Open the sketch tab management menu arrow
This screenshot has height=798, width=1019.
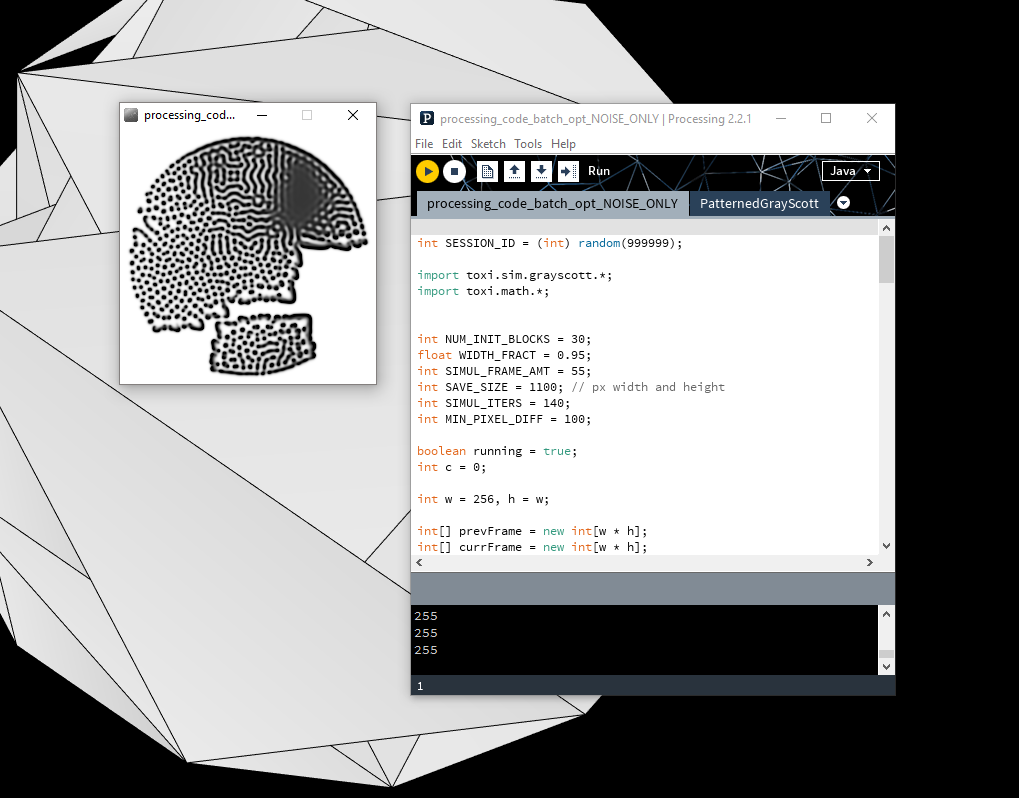coord(843,202)
